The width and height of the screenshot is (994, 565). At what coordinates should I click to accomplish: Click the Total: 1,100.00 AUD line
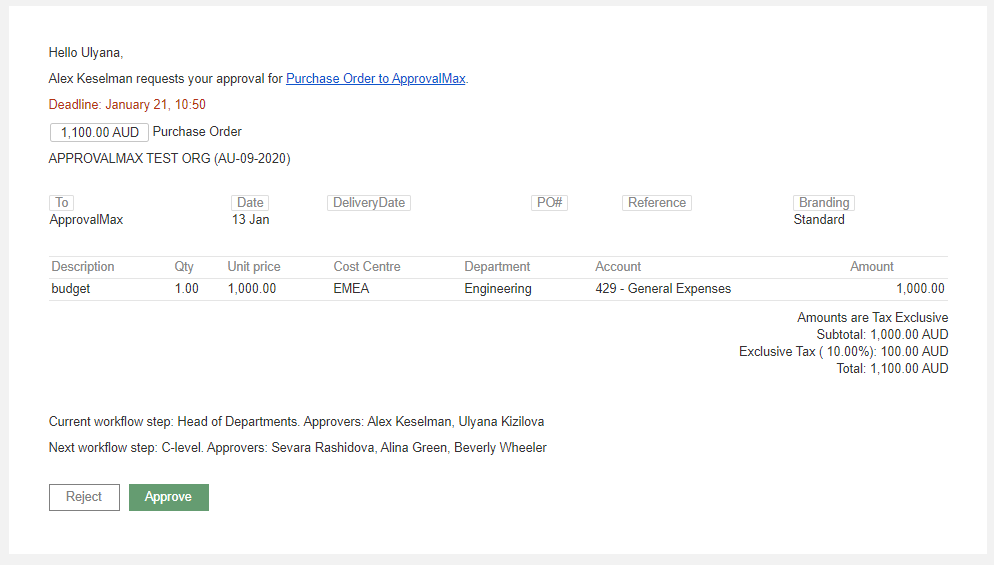point(893,369)
